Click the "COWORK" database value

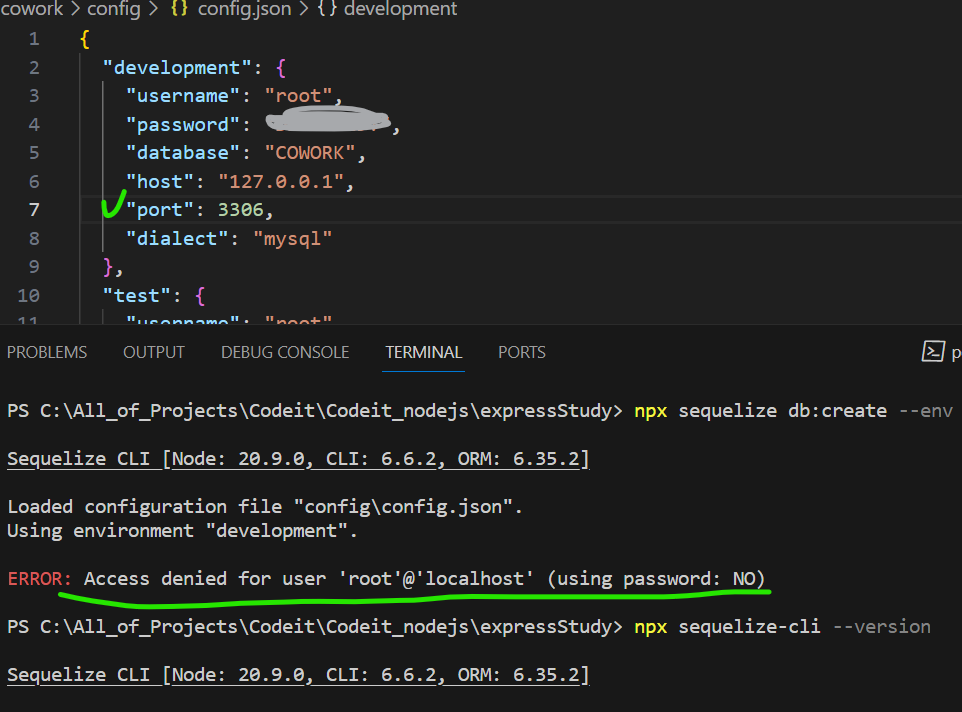310,153
